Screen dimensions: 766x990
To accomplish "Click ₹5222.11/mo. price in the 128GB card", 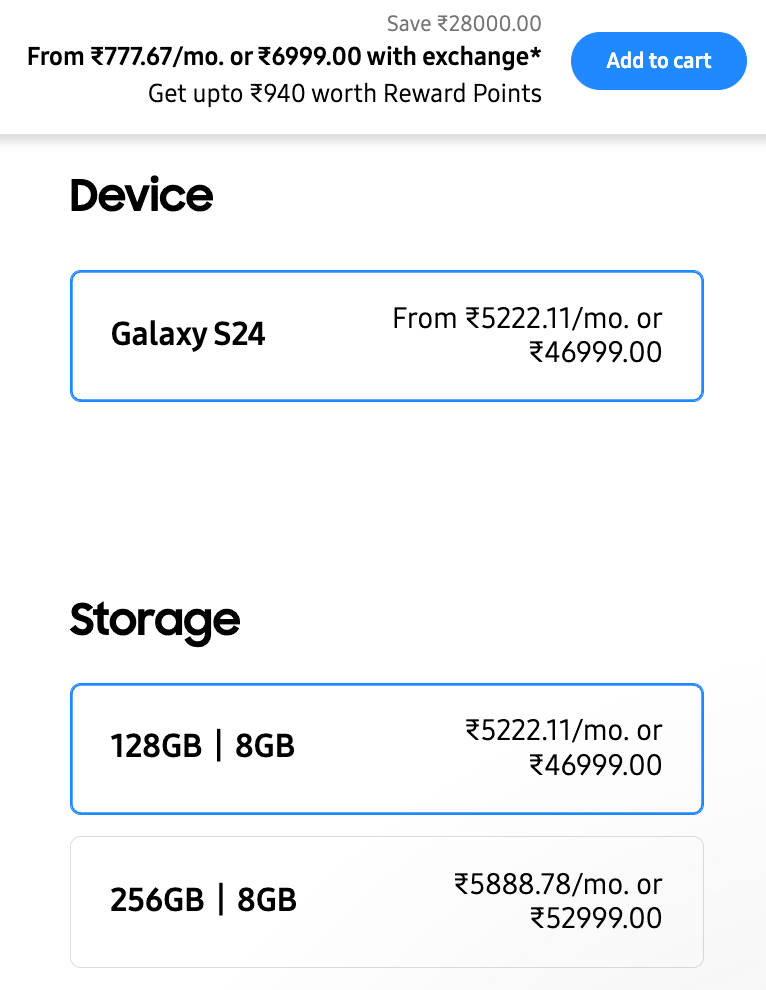I will (563, 731).
